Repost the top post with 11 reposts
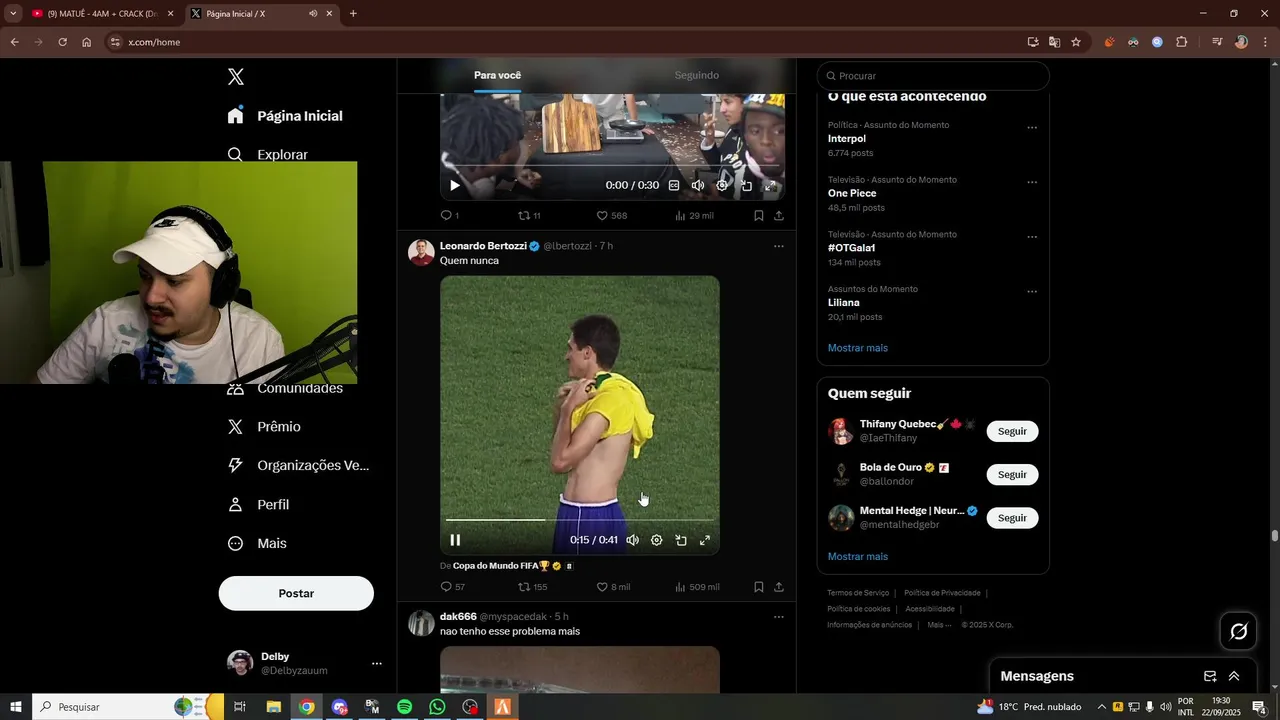 529,216
